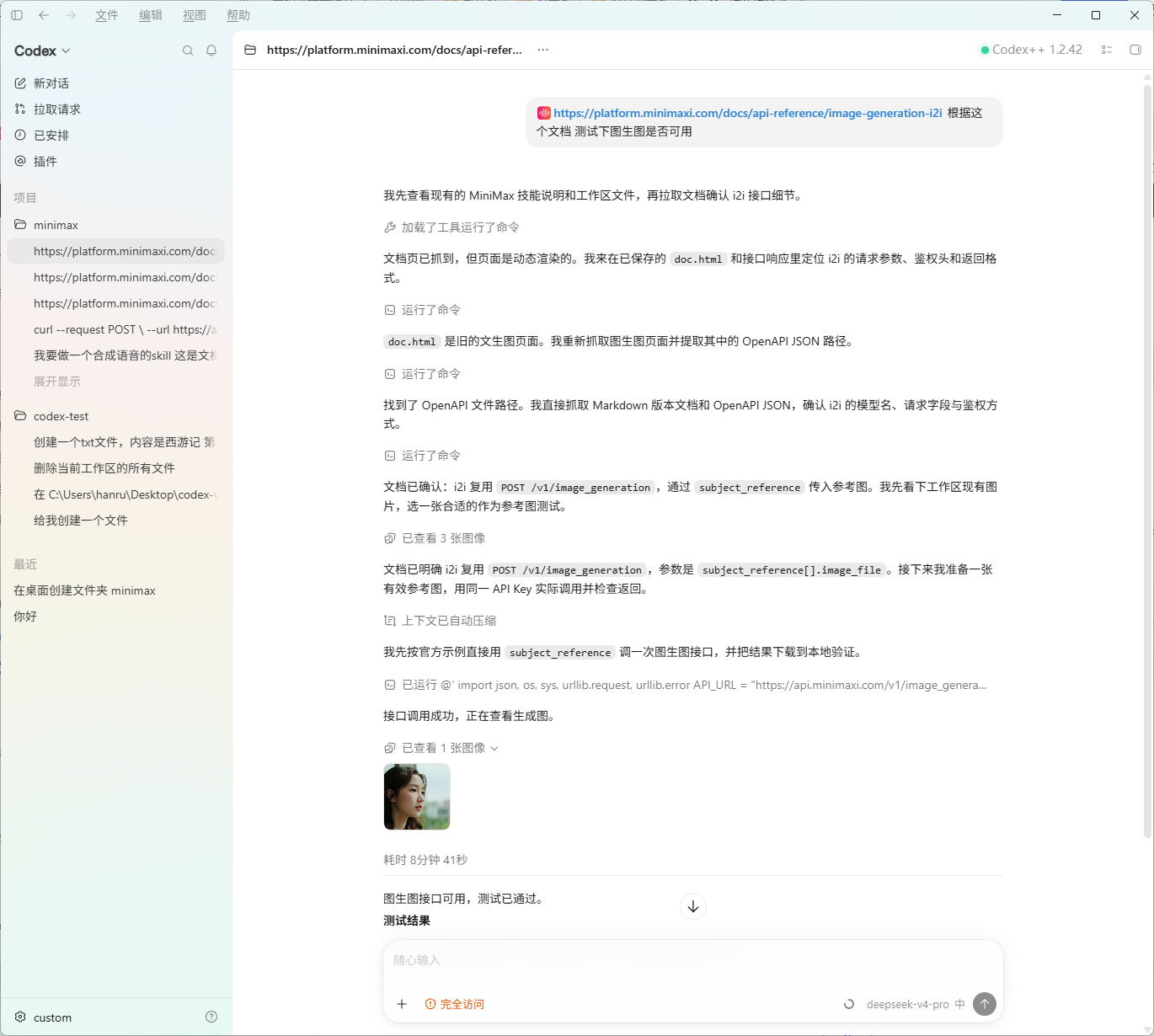Open the image-generation-i2i docs link
The image size is (1154, 1036).
coord(748,113)
